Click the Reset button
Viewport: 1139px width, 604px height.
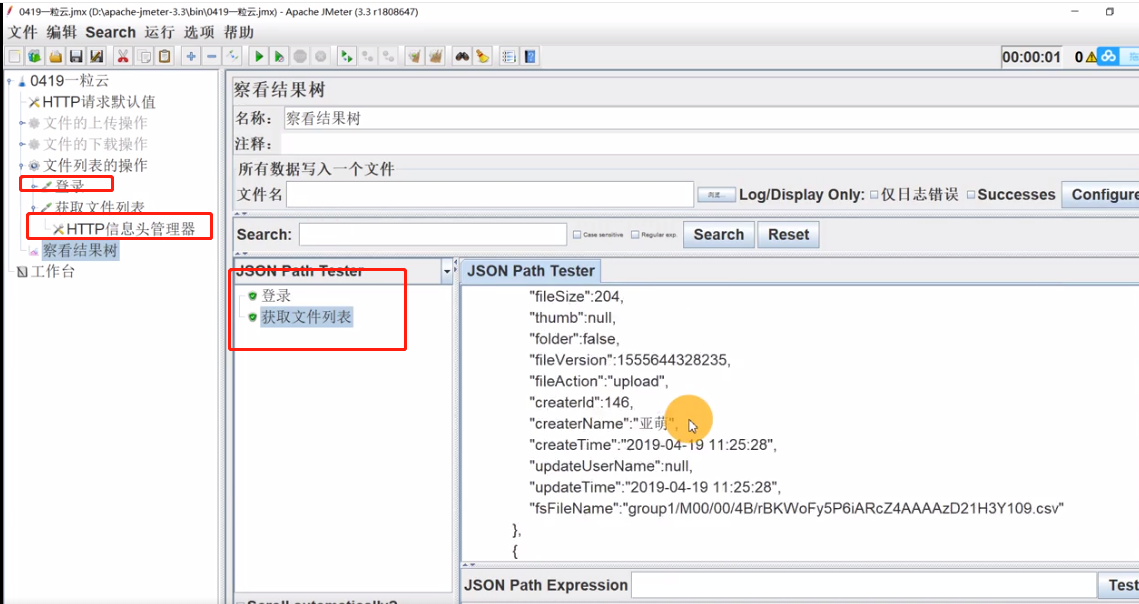click(x=788, y=235)
